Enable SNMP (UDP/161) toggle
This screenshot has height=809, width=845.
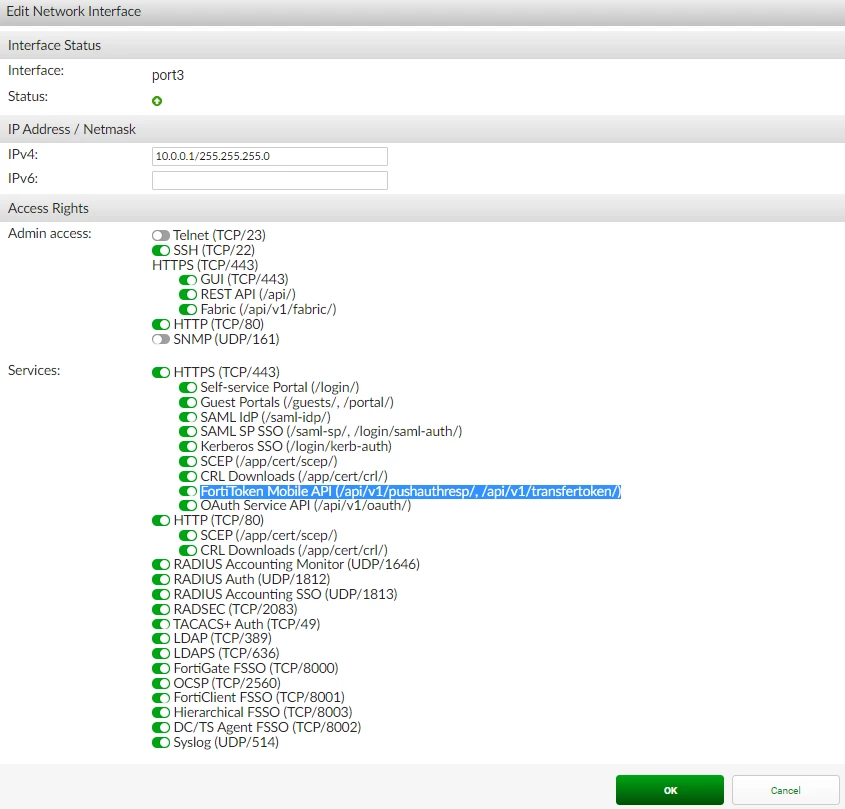click(161, 340)
